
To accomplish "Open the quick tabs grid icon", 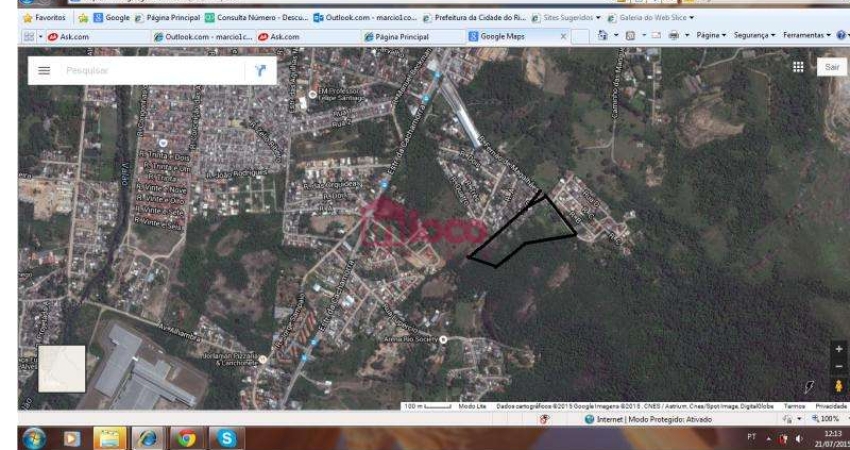I will click(28, 36).
